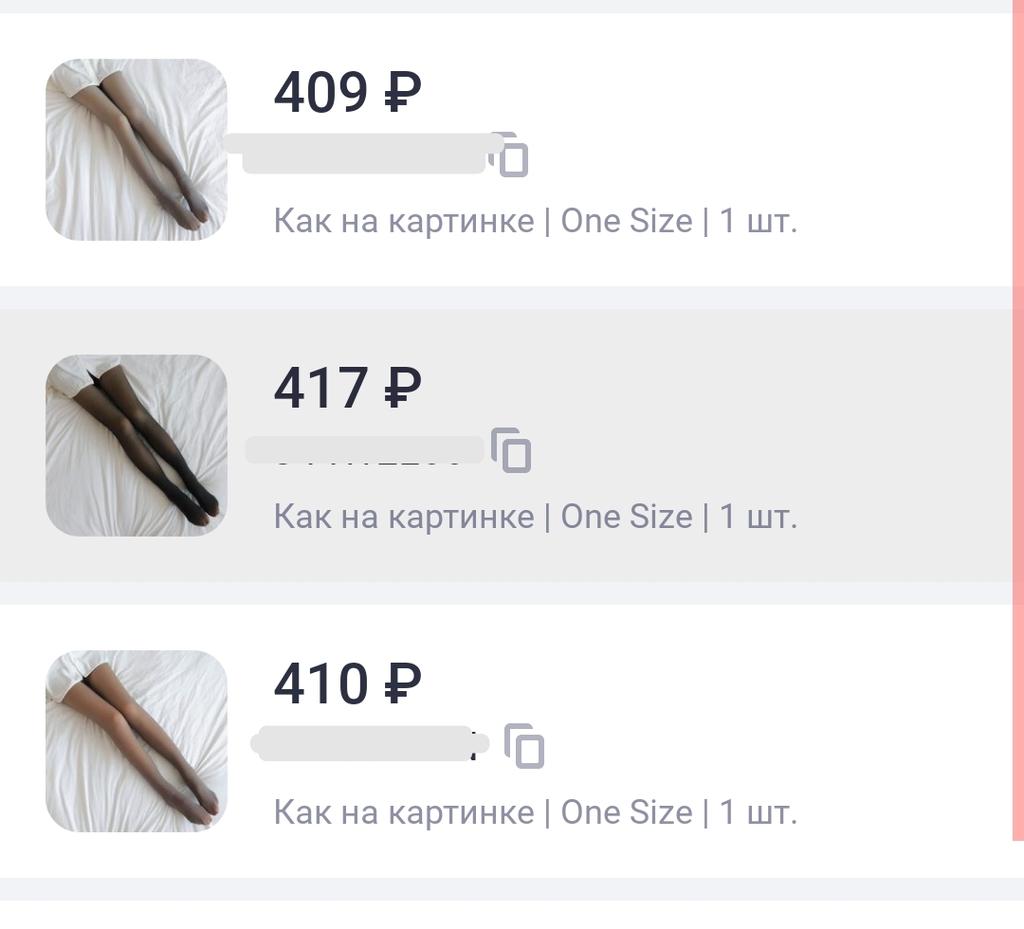Click the pink scrollbar strip on the right
Viewport: 1024px width, 929px height.
click(1018, 420)
